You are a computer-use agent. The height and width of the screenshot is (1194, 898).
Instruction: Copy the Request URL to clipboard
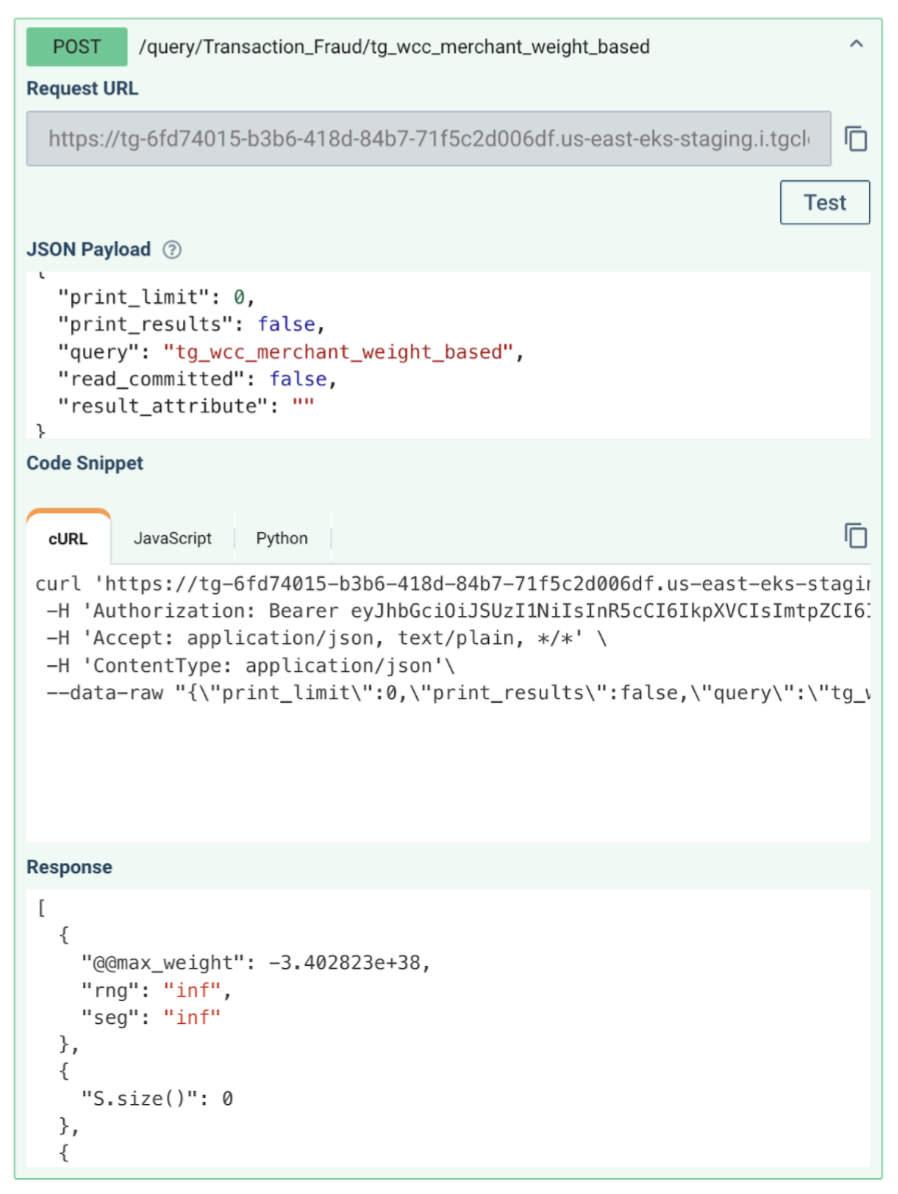(x=855, y=139)
